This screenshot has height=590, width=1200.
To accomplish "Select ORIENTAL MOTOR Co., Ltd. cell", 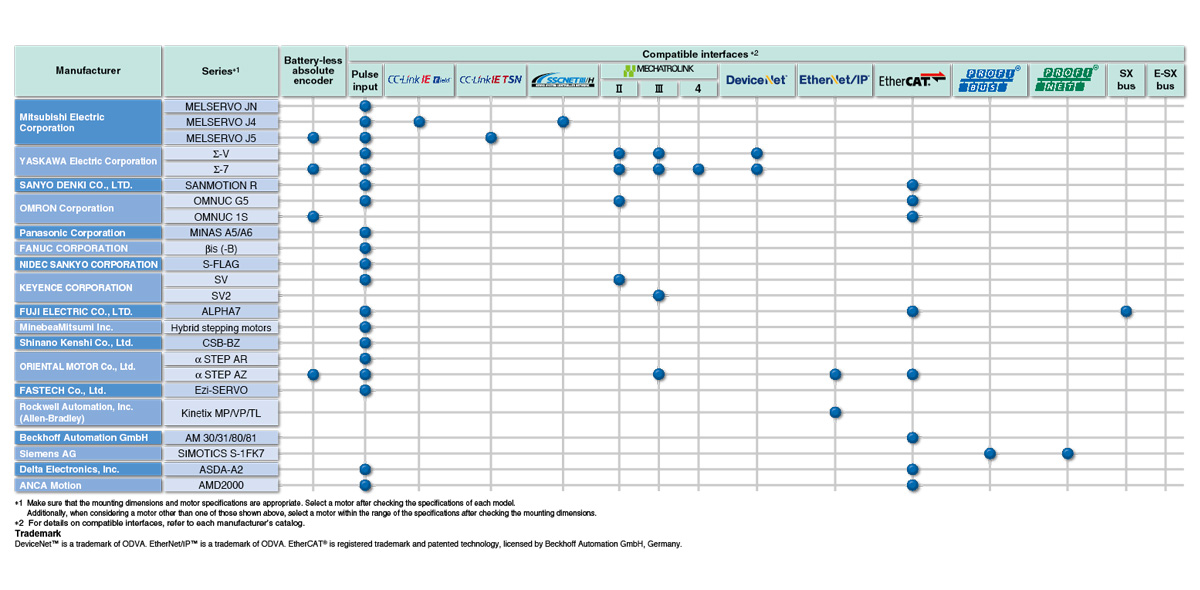I will tap(88, 366).
